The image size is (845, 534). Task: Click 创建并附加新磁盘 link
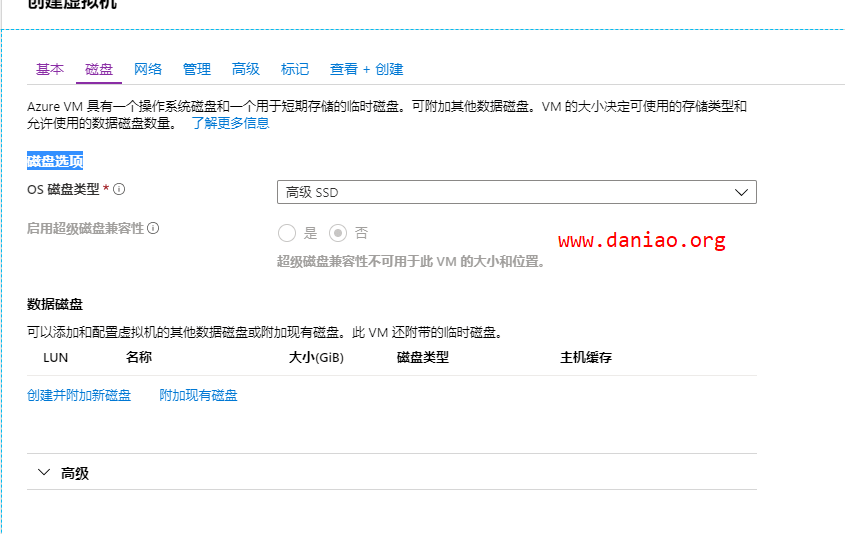79,395
